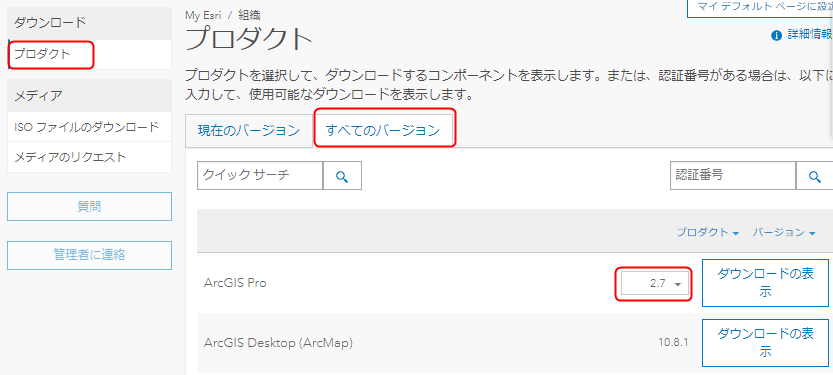
Task: Expand the プロダクト sort dropdown
Action: 708,232
